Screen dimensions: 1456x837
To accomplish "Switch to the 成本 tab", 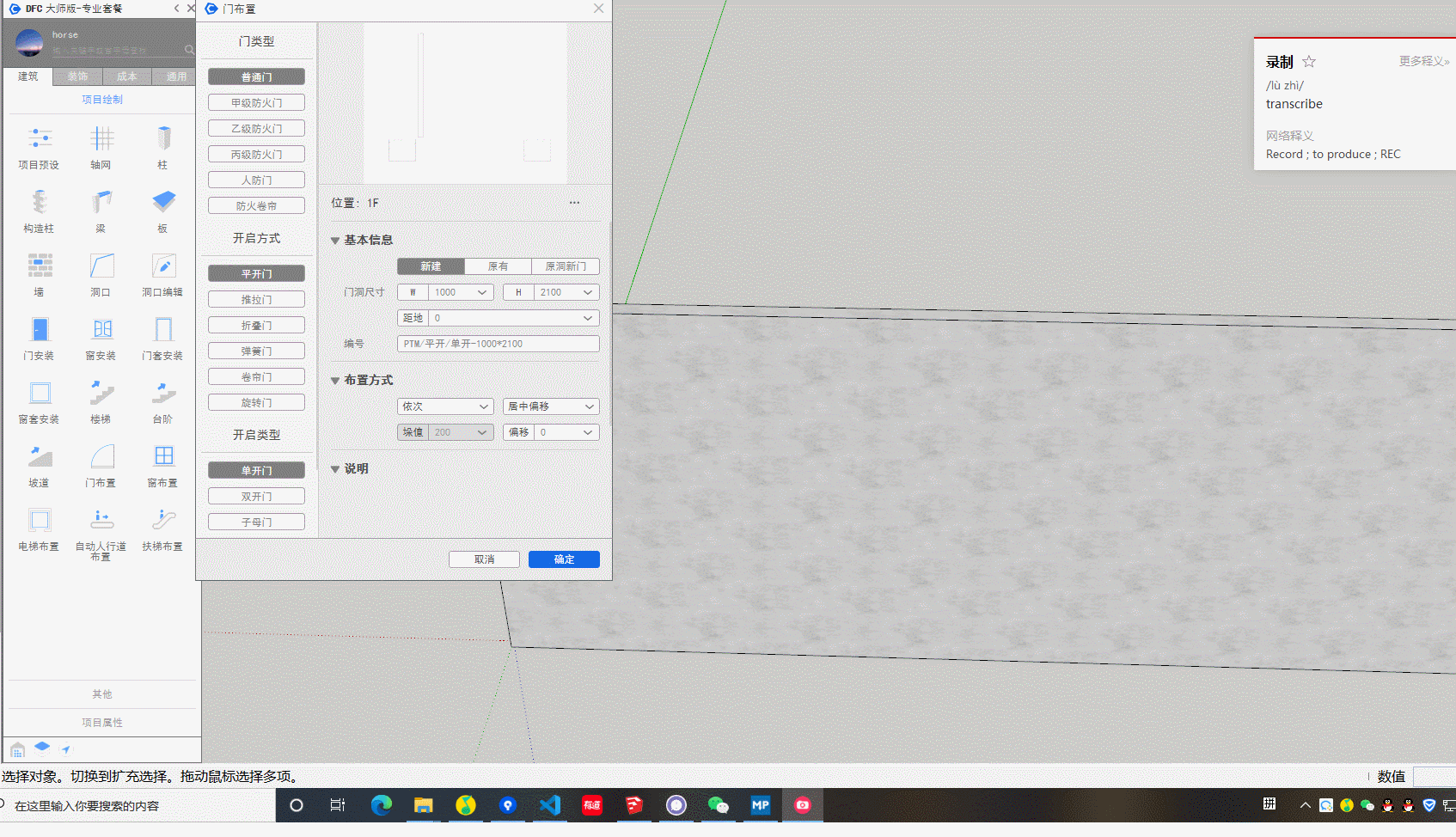I will point(126,76).
